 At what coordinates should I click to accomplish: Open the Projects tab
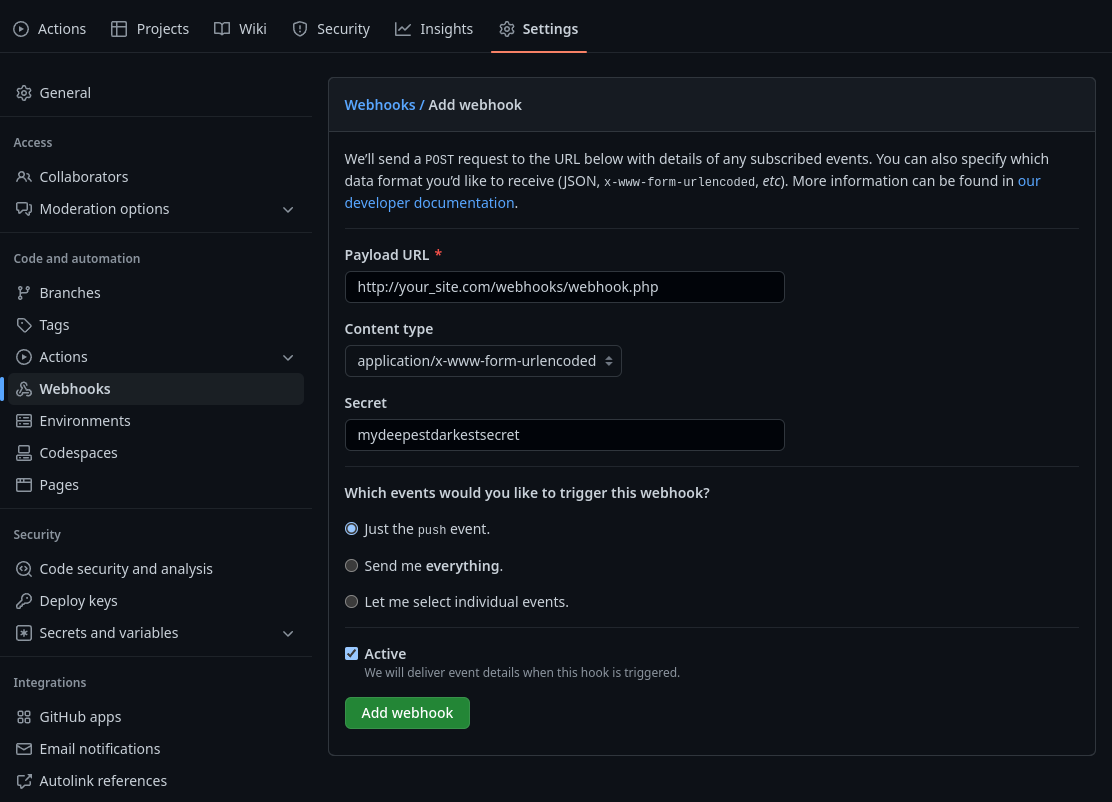pos(150,29)
